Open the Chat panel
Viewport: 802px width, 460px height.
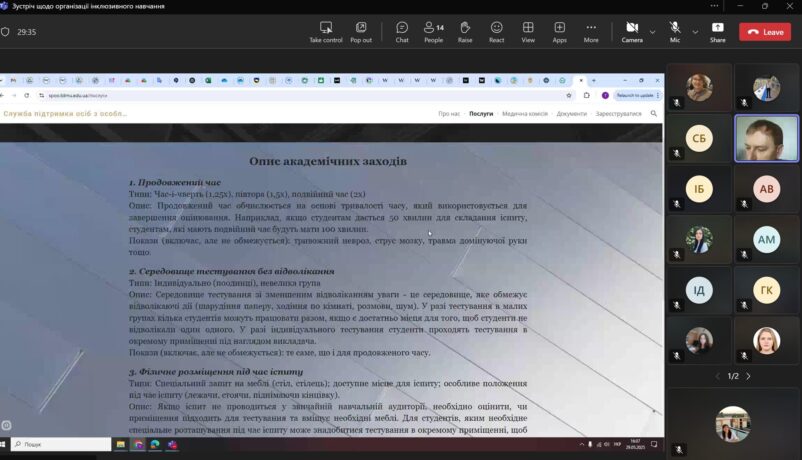pyautogui.click(x=402, y=31)
